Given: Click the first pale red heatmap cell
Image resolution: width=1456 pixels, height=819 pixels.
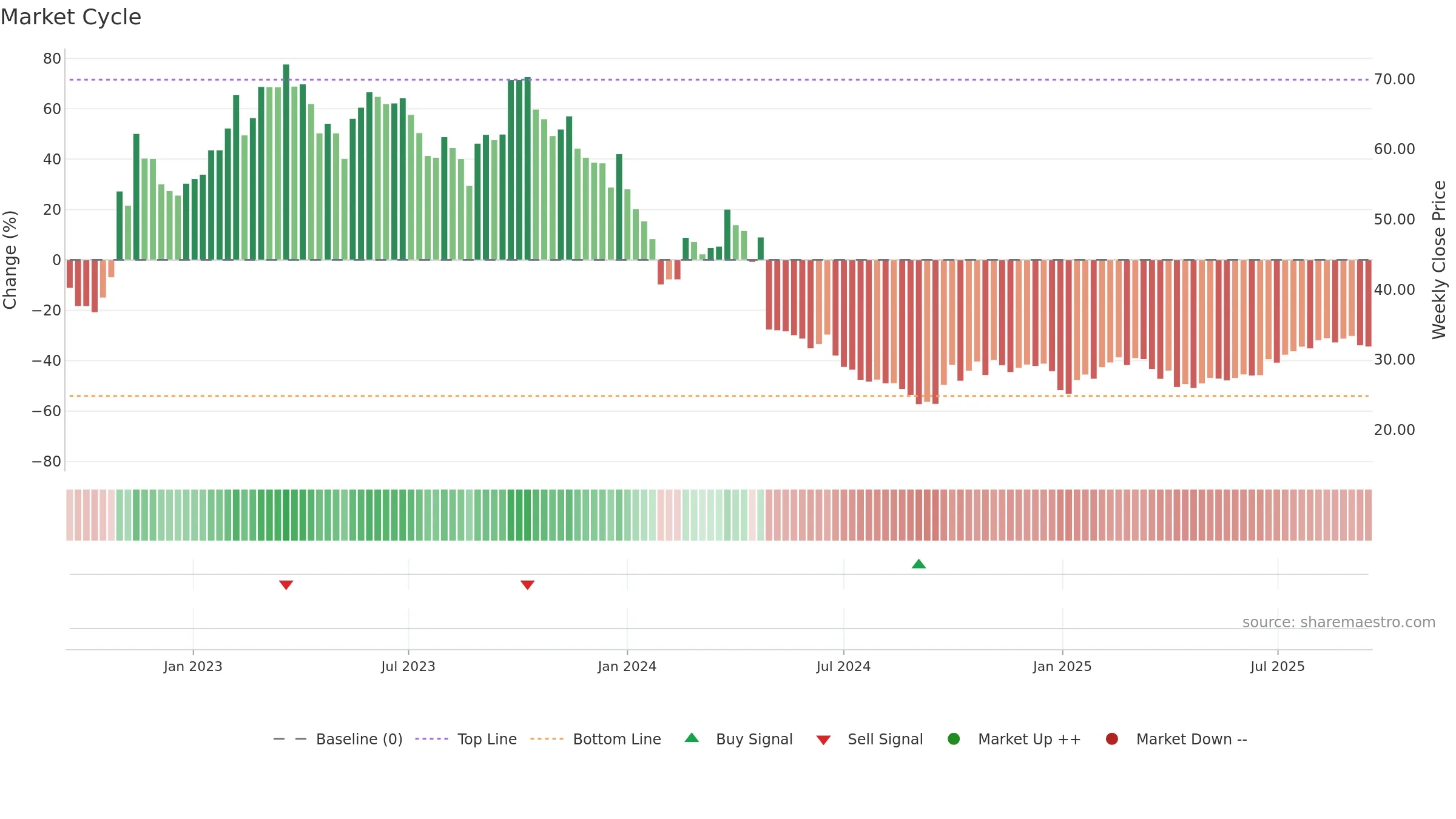Looking at the screenshot, I should coord(70,515).
